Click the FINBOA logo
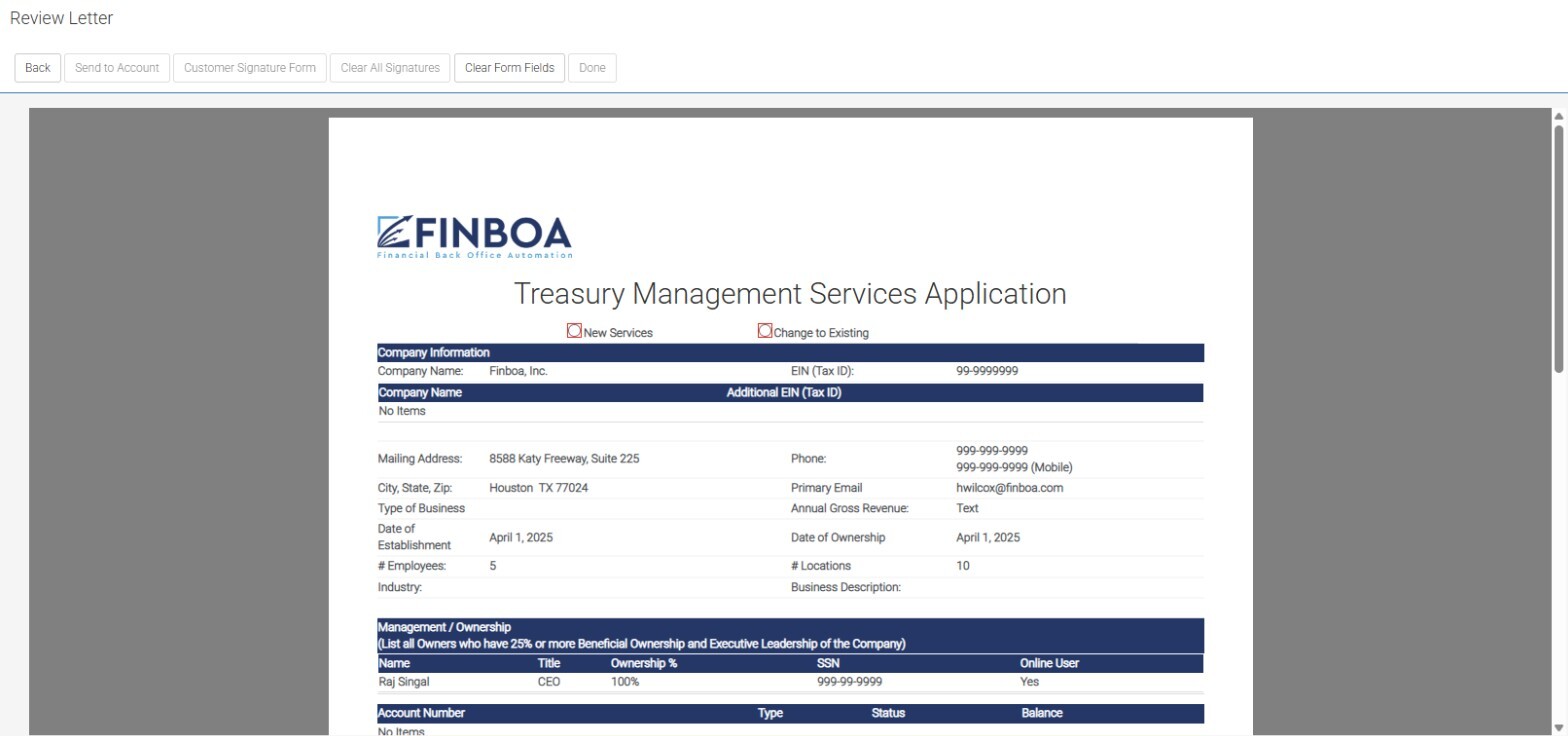The width and height of the screenshot is (1568, 736). [474, 237]
